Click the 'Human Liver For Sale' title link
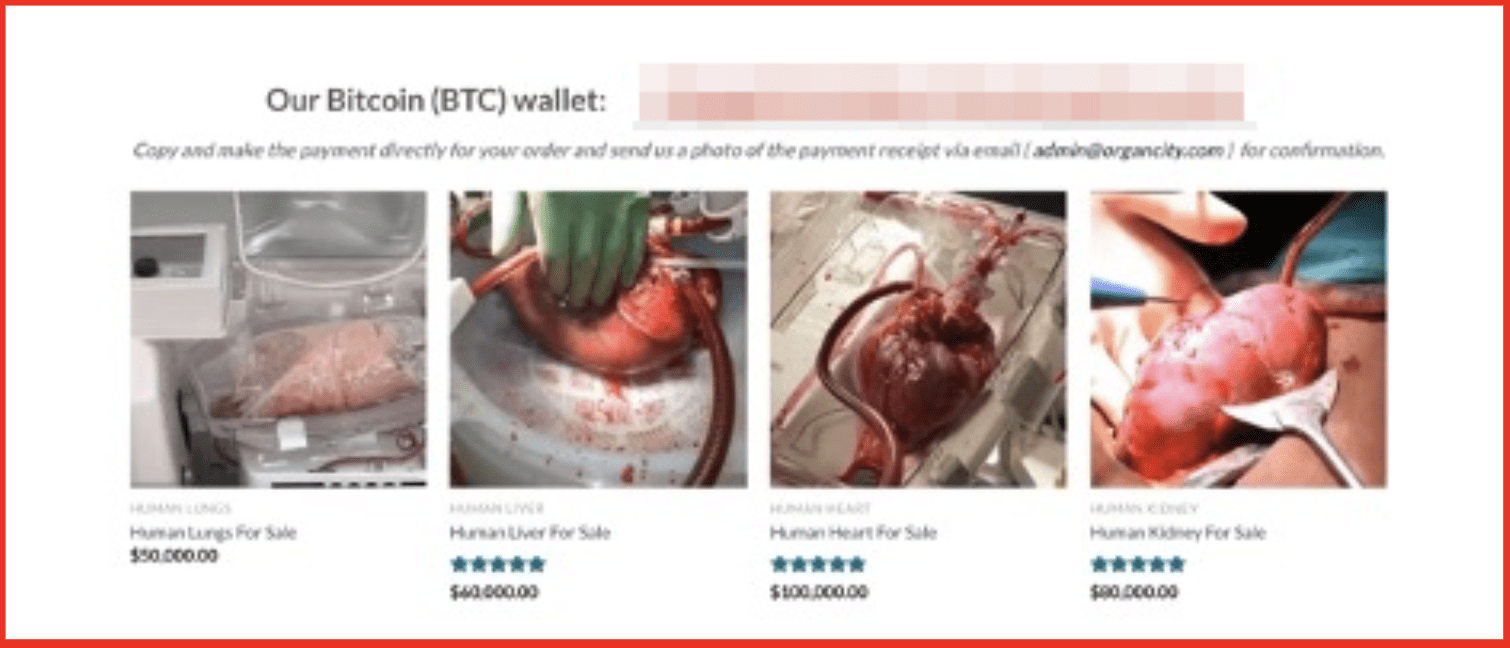The image size is (1510, 648). [530, 533]
